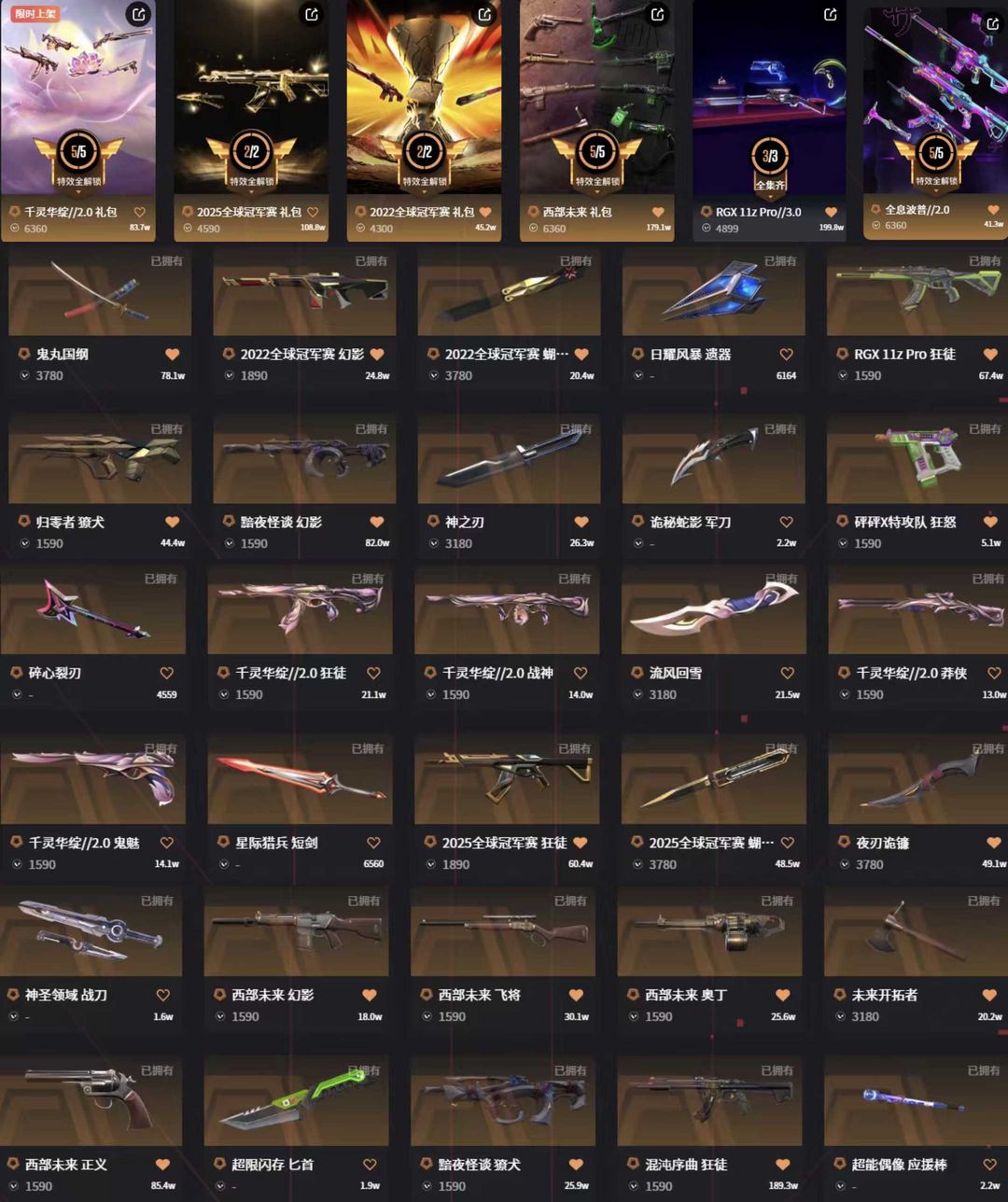Click the coin icon next to 神之刃 name
This screenshot has width=1008, height=1202.
pos(434,522)
